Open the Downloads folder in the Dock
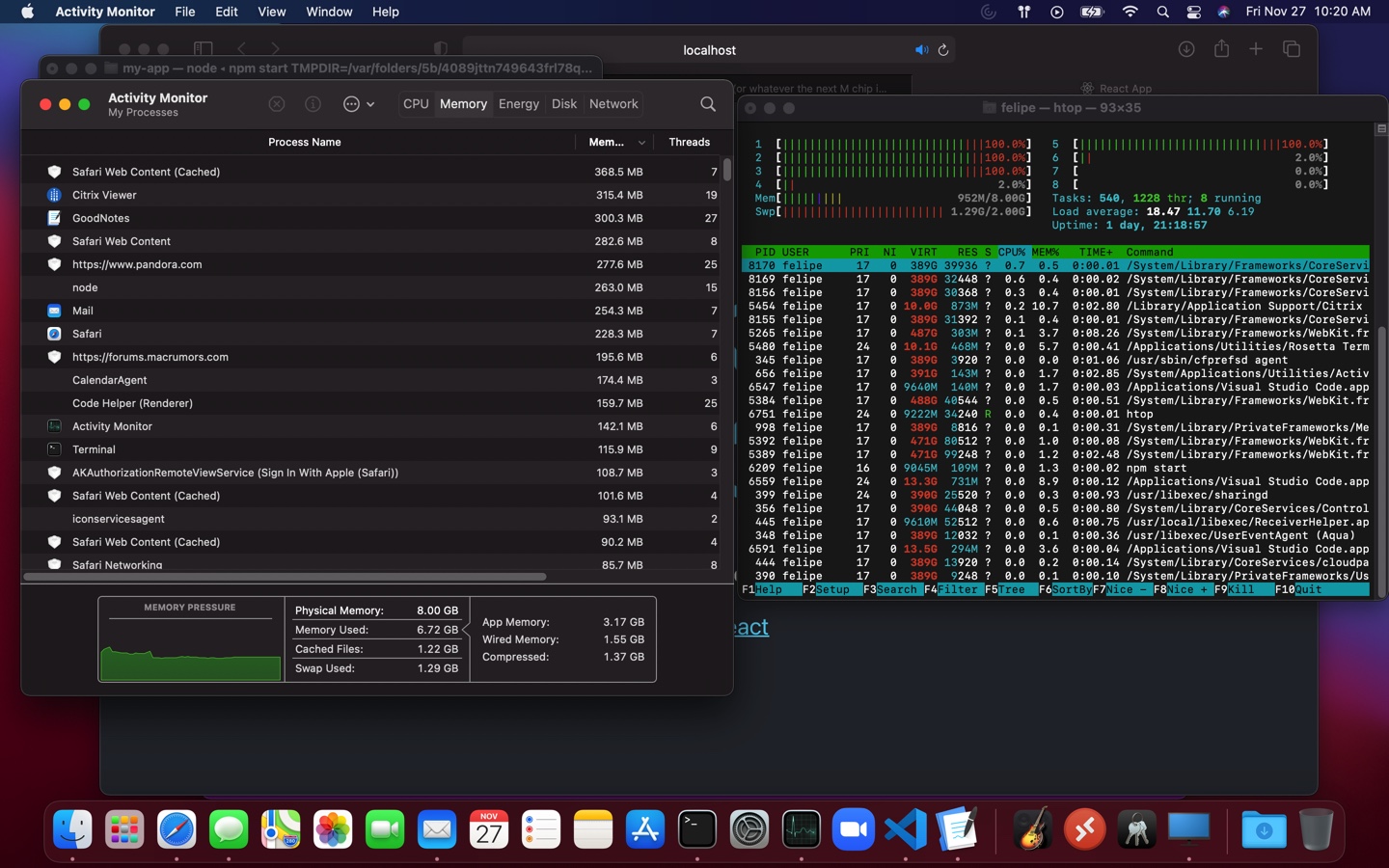The width and height of the screenshot is (1389, 868). 1264,829
